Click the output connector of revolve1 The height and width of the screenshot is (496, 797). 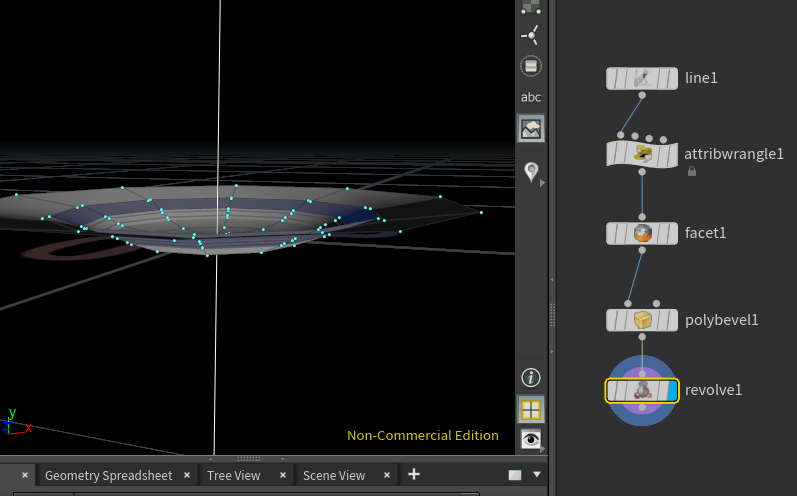tap(642, 408)
